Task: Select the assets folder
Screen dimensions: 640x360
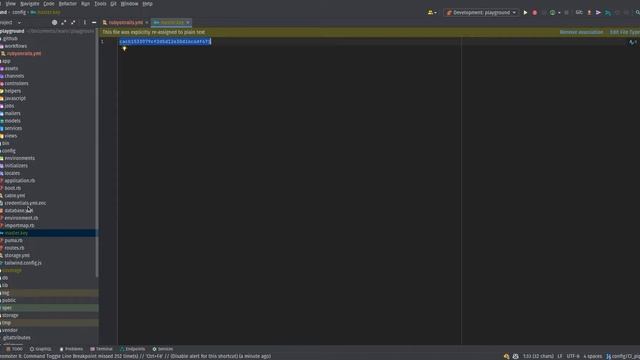Action: 11,69
